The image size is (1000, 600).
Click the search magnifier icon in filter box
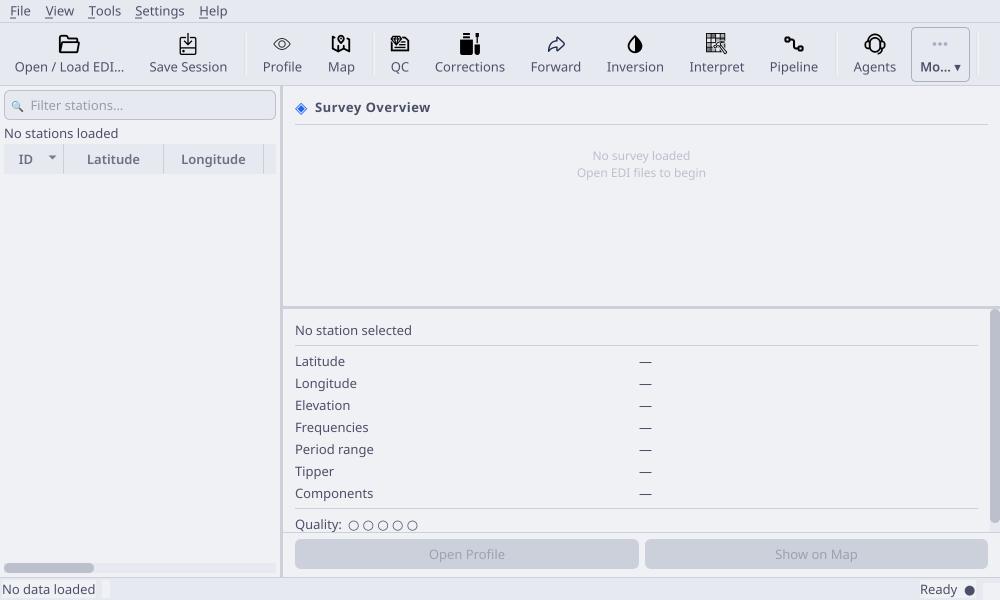tap(17, 106)
